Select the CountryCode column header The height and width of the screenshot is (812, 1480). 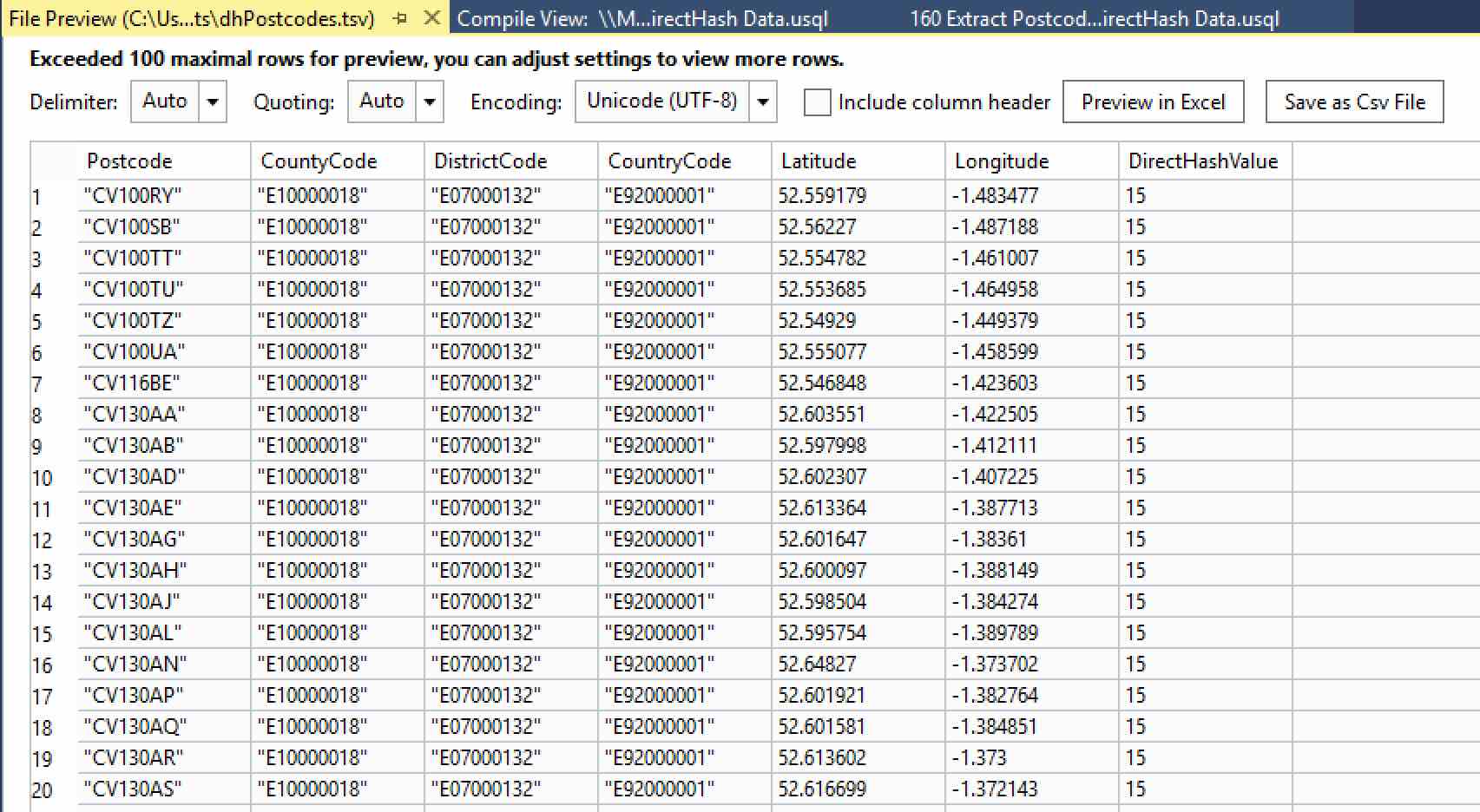pyautogui.click(x=685, y=161)
